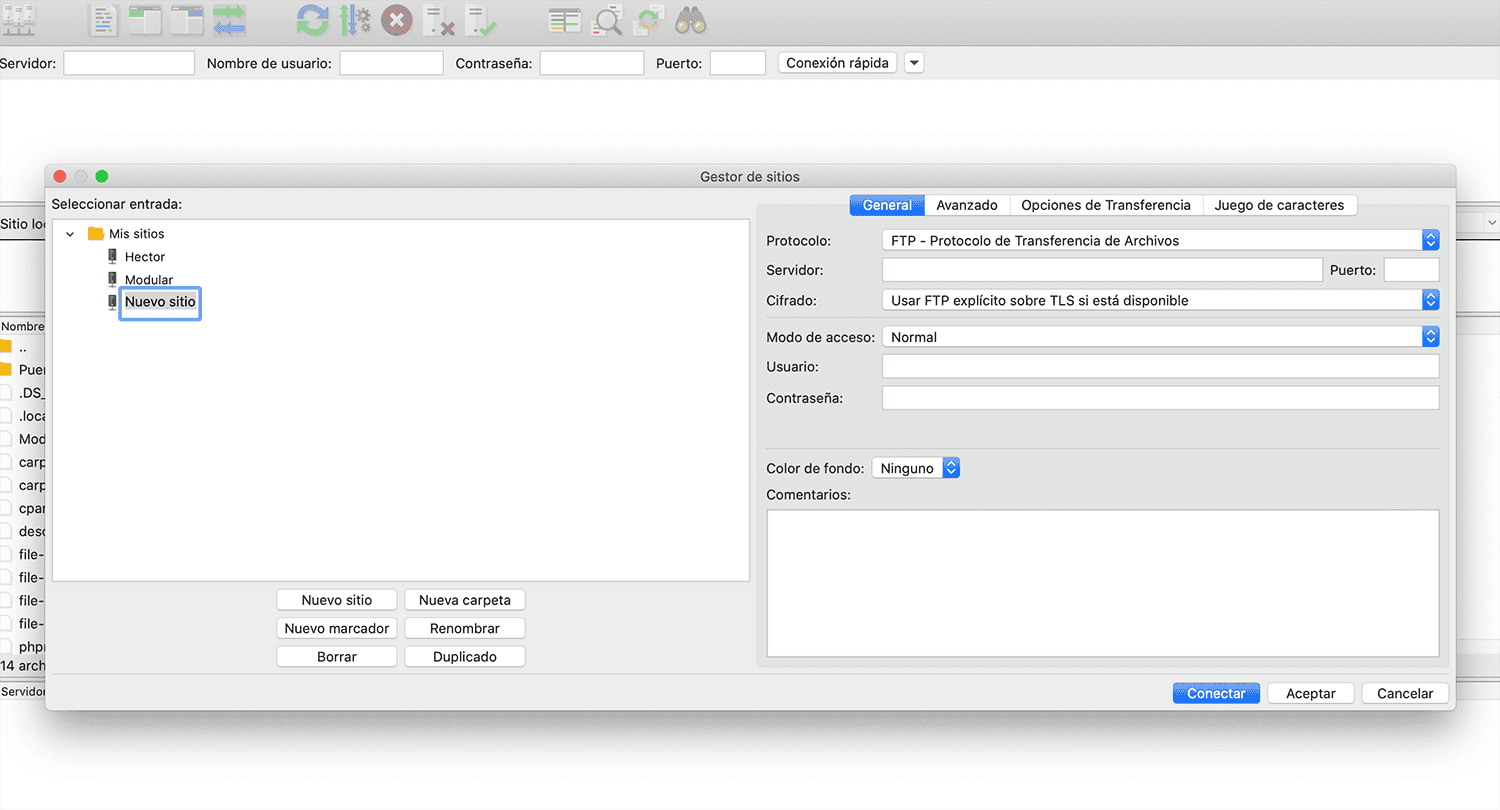Open the Protocolo dropdown
Image resolution: width=1500 pixels, height=810 pixels.
point(1160,241)
